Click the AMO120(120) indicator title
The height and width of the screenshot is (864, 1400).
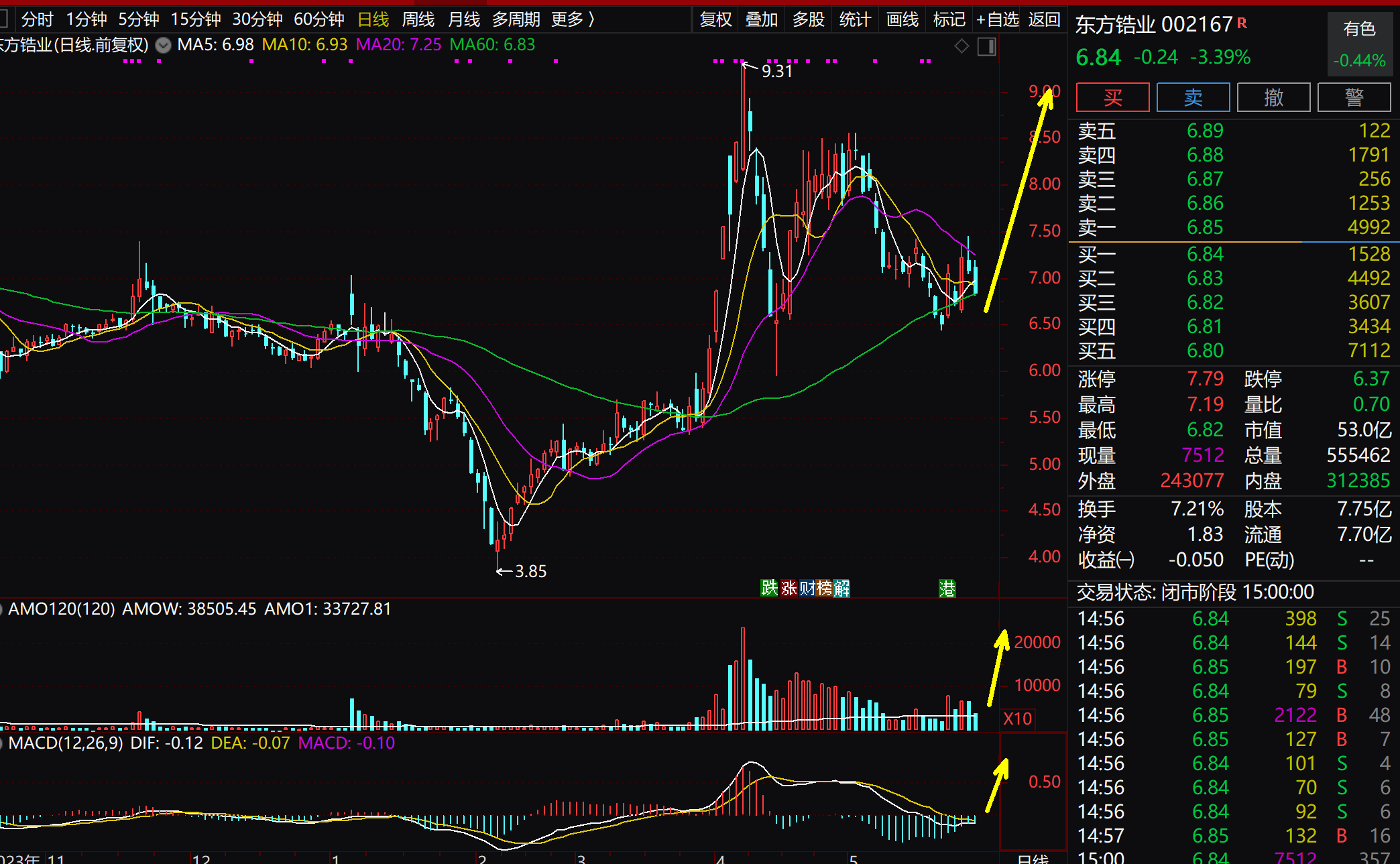61,609
